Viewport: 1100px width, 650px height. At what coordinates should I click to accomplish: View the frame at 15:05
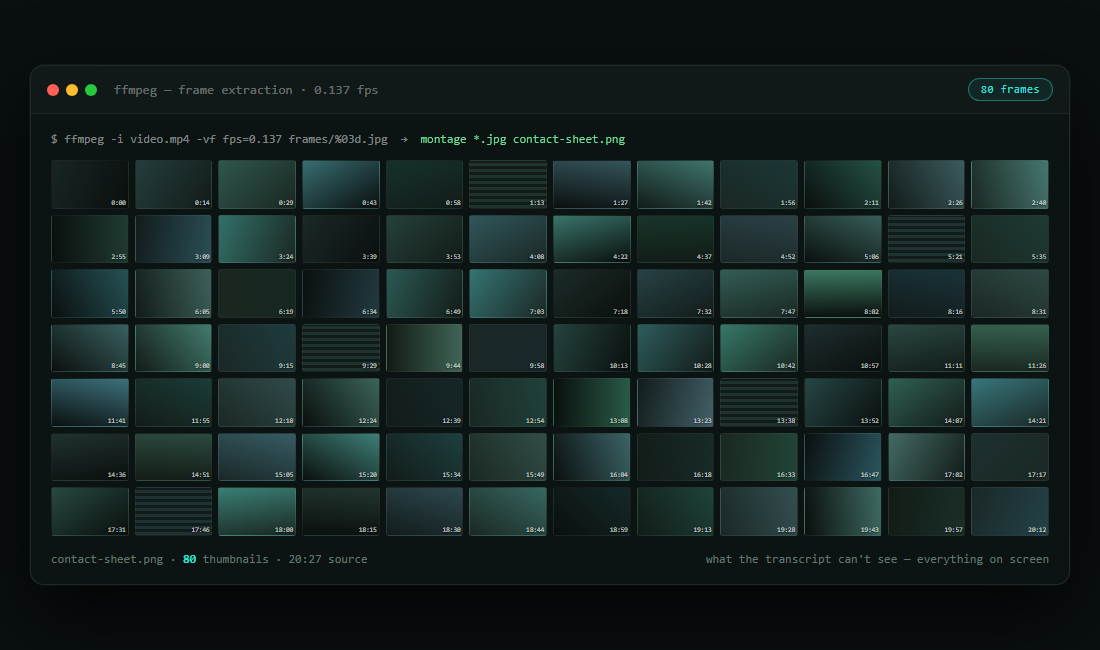click(257, 457)
